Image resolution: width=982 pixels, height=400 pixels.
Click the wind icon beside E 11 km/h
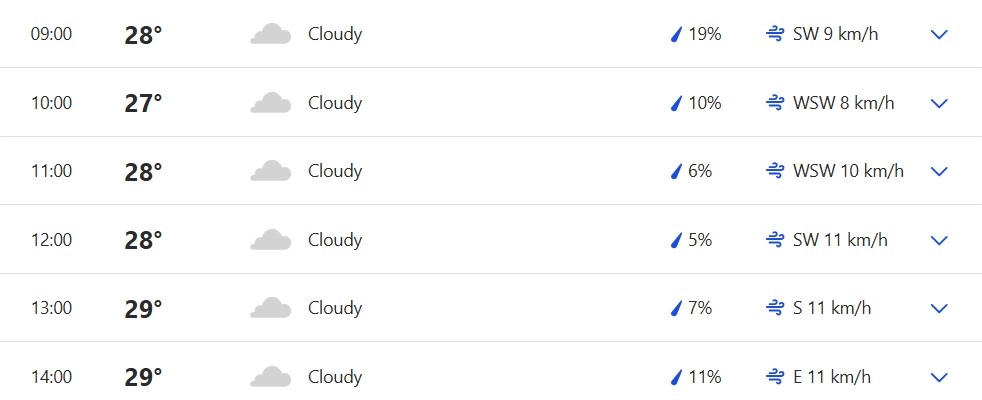pos(774,377)
